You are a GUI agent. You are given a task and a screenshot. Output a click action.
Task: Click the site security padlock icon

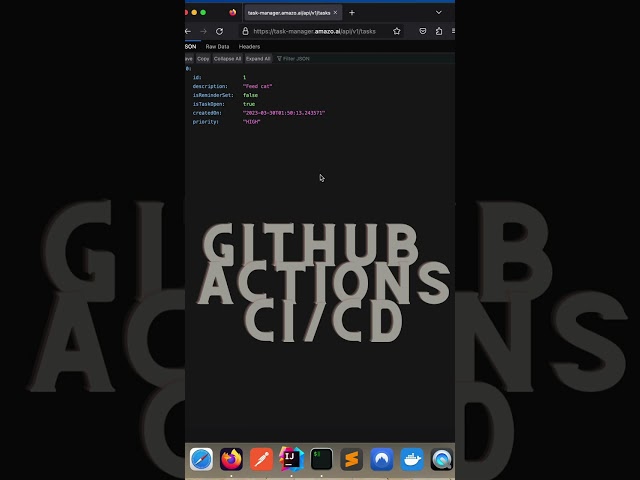point(245,31)
